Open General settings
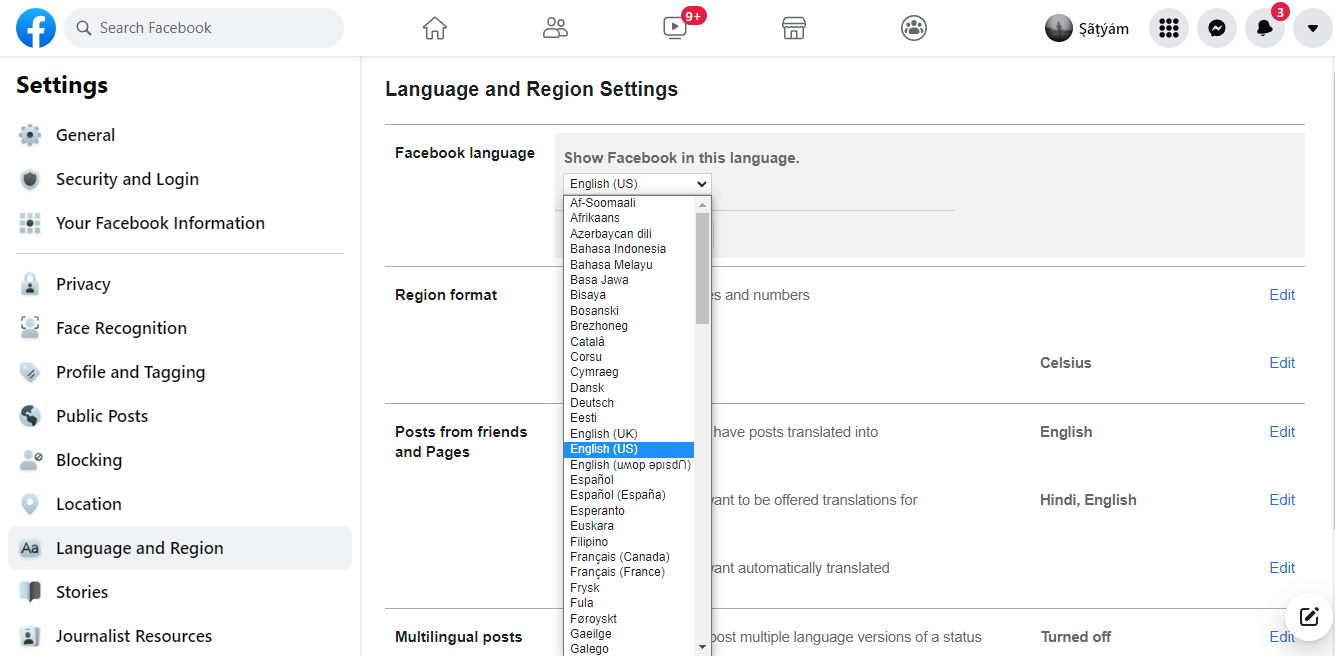 (x=180, y=135)
